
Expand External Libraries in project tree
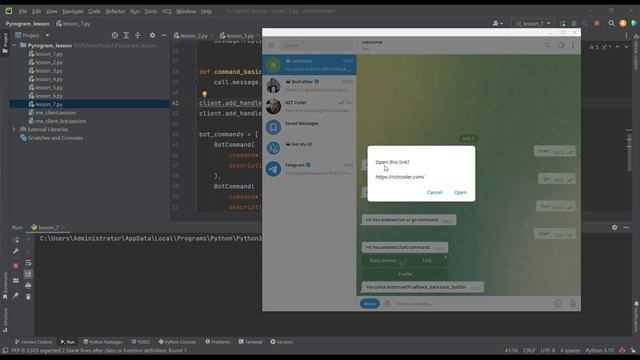click(14, 129)
